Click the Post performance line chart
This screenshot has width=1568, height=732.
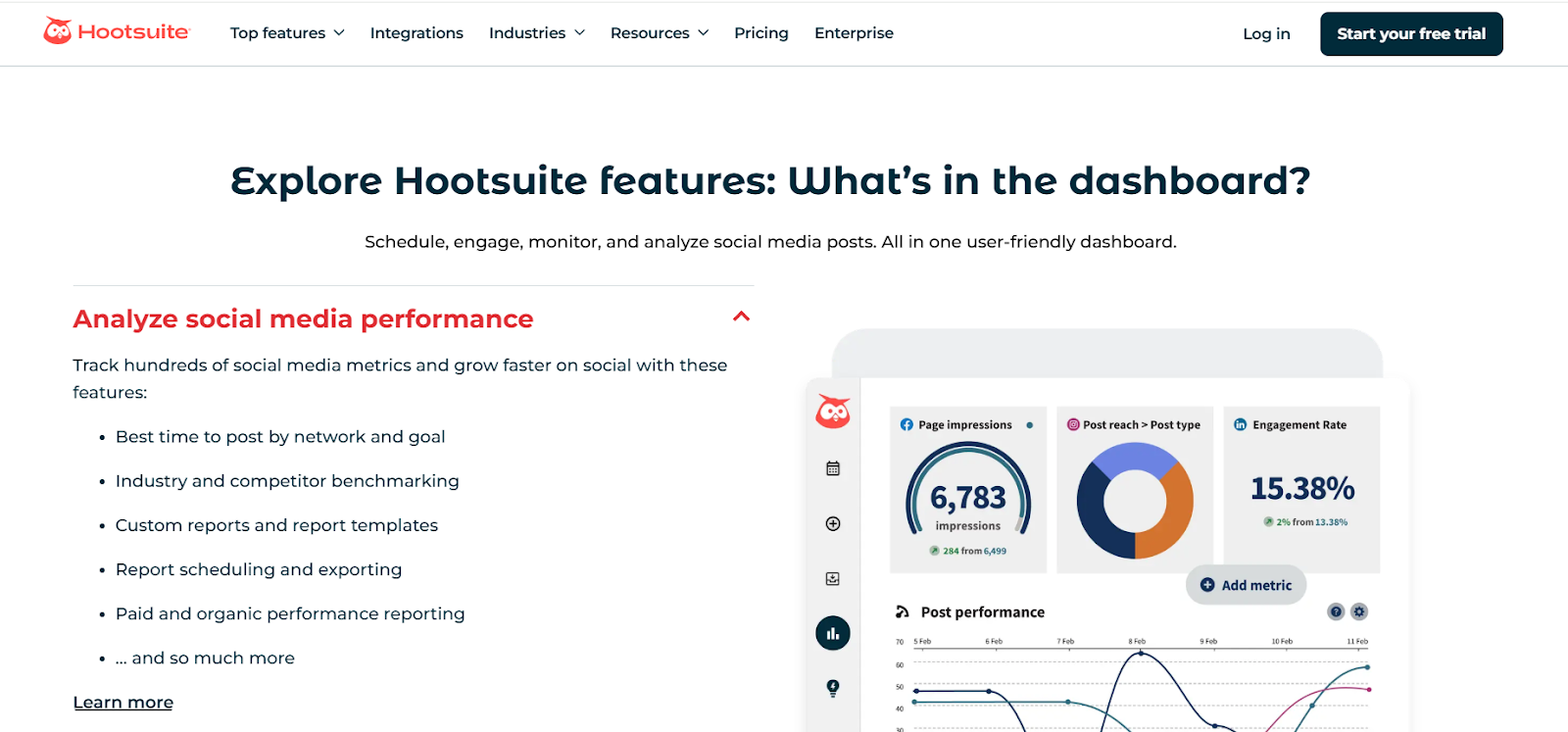tap(1141, 686)
